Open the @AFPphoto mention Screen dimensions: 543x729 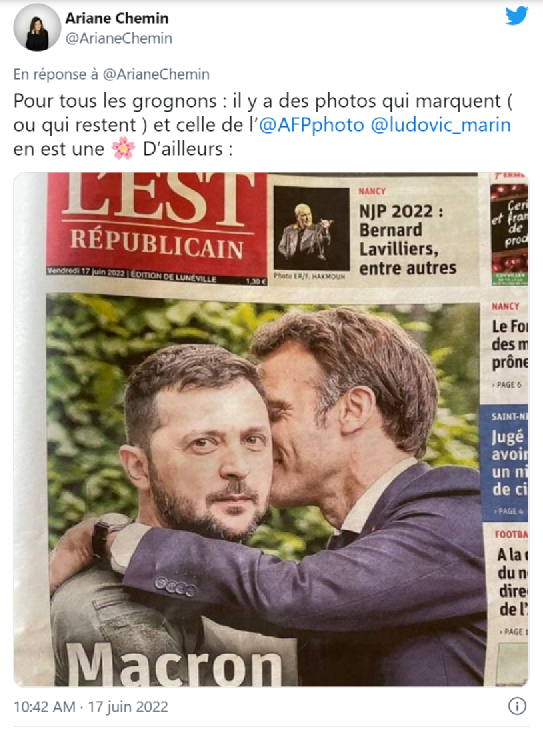311,125
